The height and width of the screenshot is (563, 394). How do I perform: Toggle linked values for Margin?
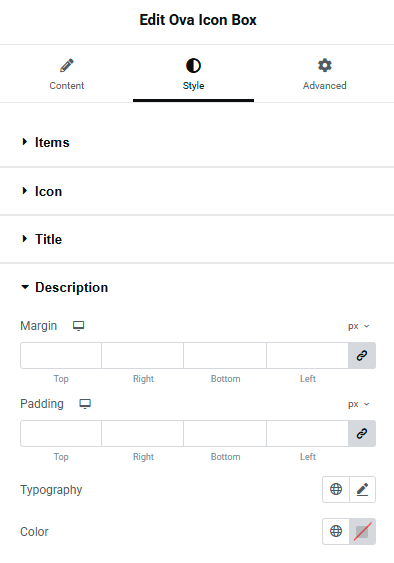click(362, 355)
